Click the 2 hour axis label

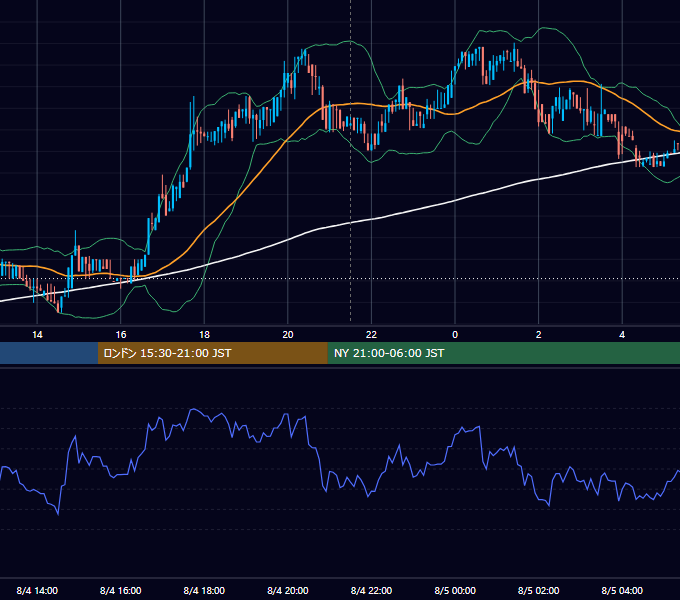(x=539, y=335)
